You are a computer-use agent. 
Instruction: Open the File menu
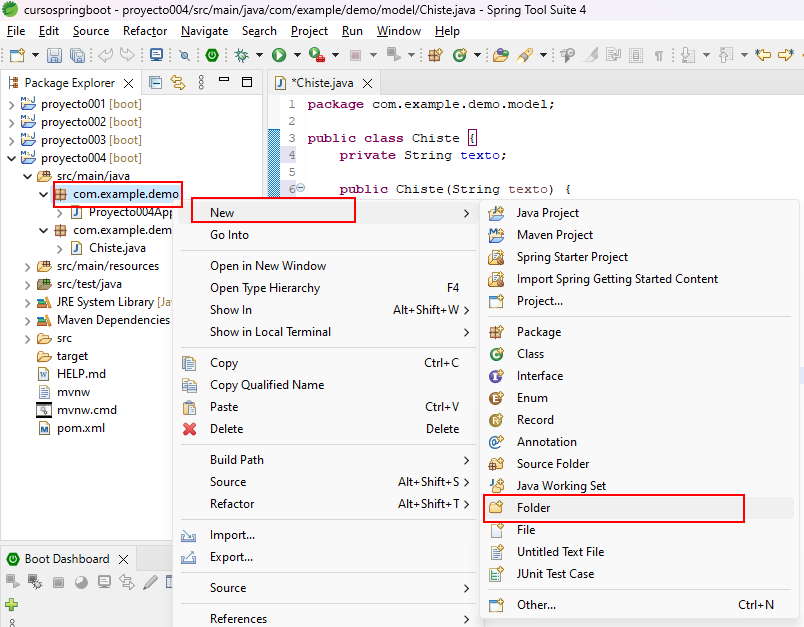tap(16, 31)
